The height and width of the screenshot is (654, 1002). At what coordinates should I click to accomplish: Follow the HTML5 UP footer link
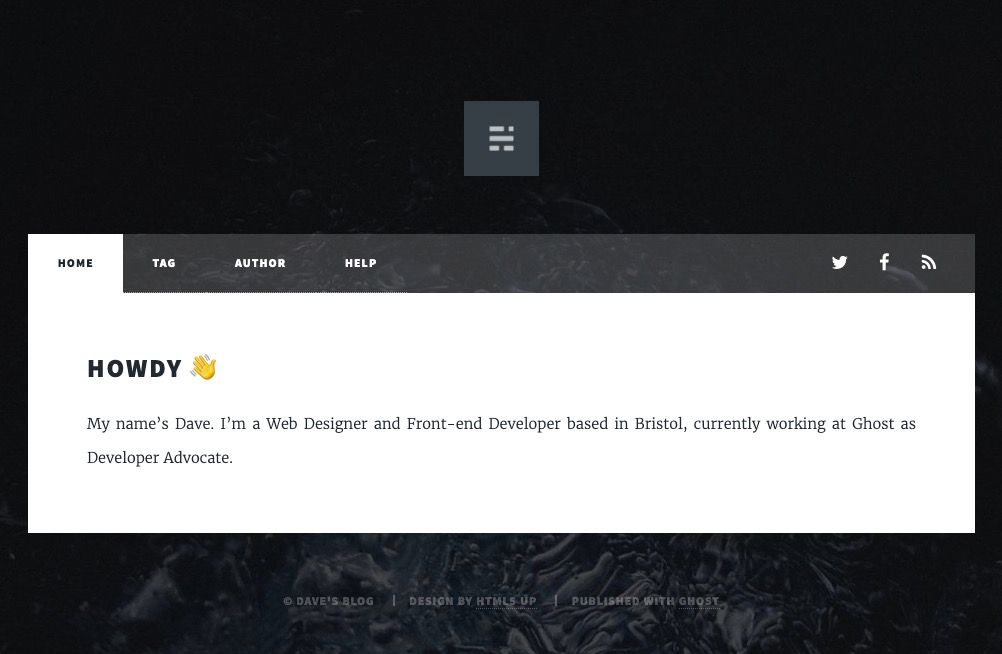tap(506, 601)
